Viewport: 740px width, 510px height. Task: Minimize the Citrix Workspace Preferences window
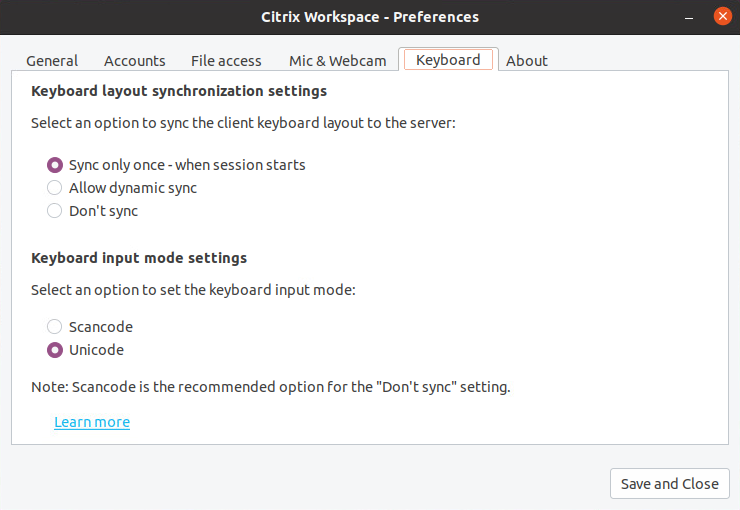689,17
